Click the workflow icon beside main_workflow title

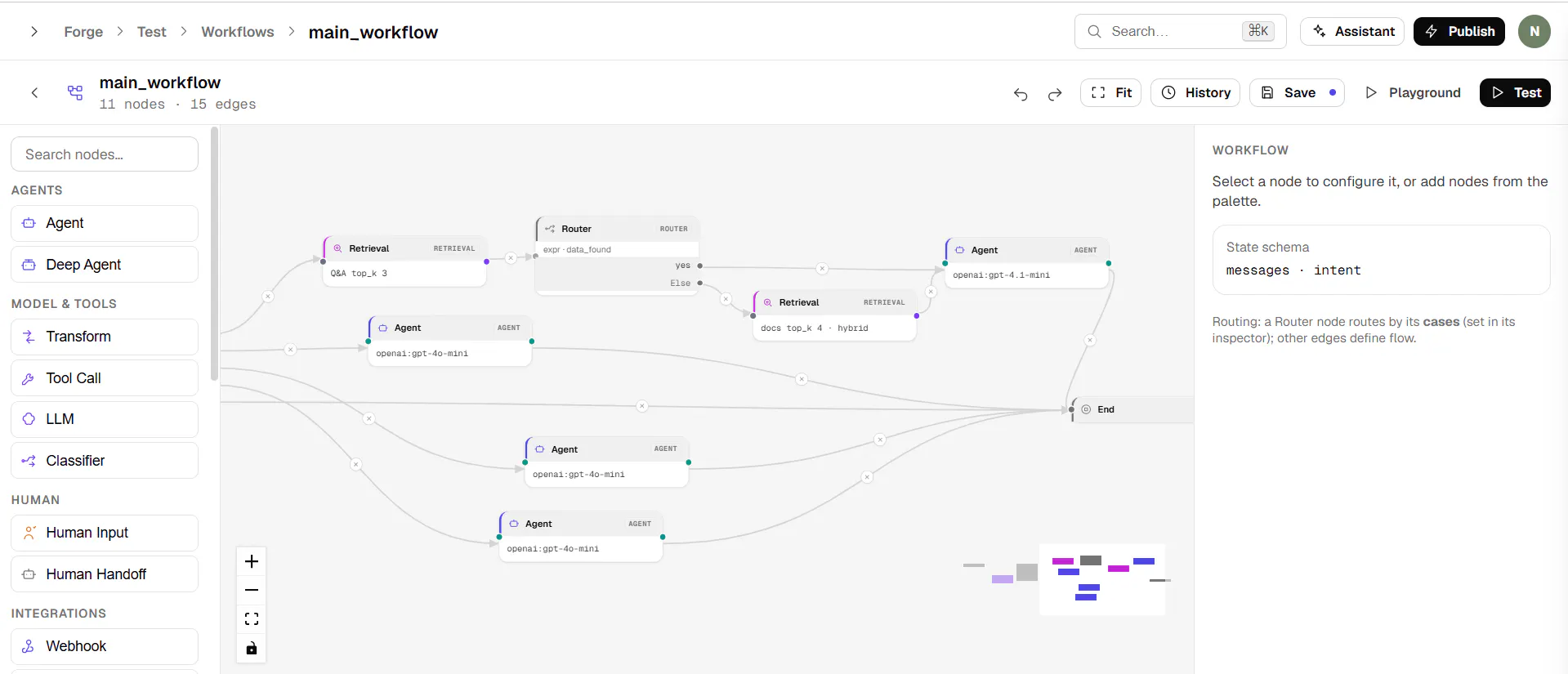[x=75, y=92]
